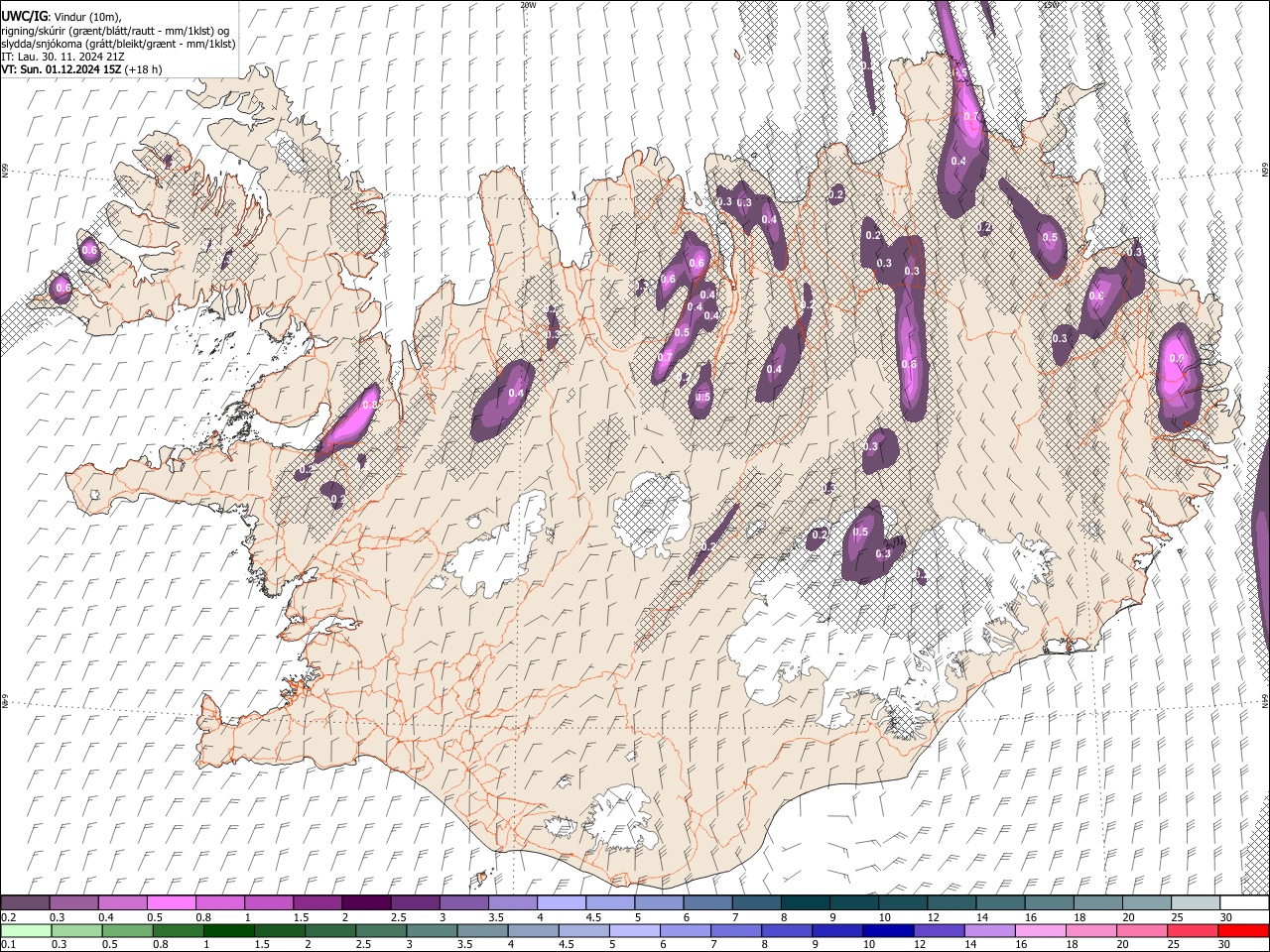Select the deep blue swatch labeled 10
This screenshot has height=952, width=1270.
click(886, 930)
